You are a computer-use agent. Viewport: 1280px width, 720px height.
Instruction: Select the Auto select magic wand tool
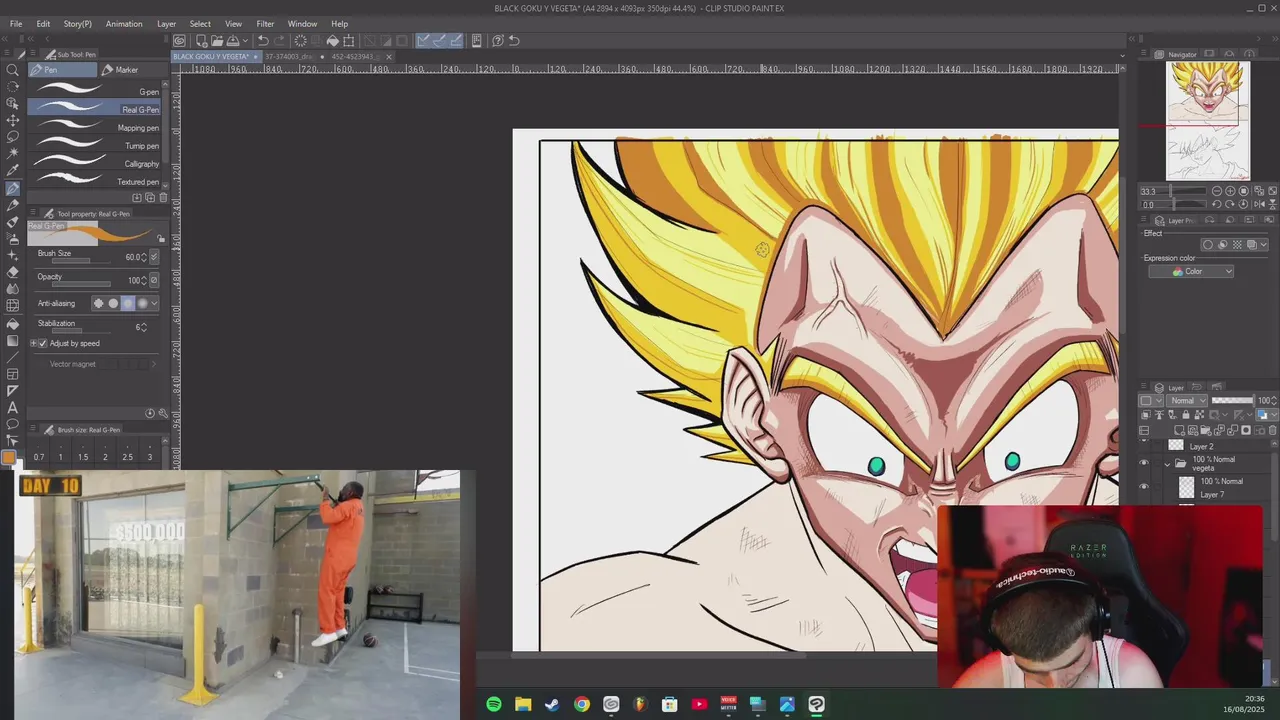(12, 154)
